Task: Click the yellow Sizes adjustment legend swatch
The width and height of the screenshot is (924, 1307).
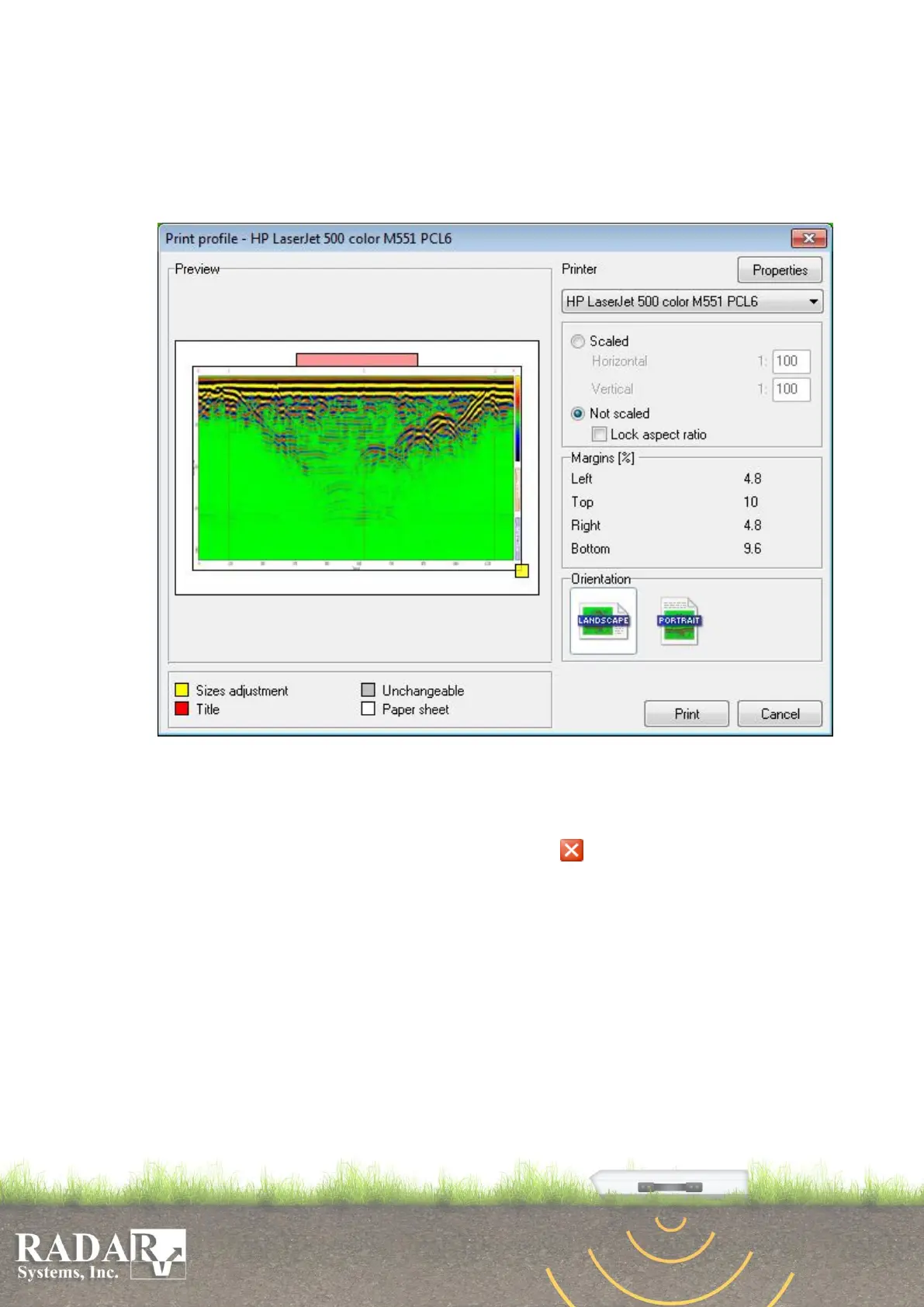Action: 182,690
